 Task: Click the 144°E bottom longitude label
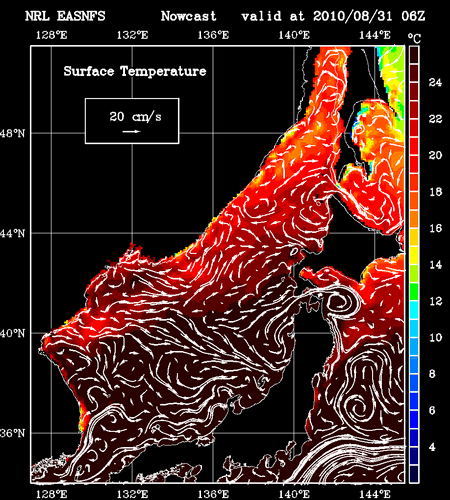click(375, 494)
